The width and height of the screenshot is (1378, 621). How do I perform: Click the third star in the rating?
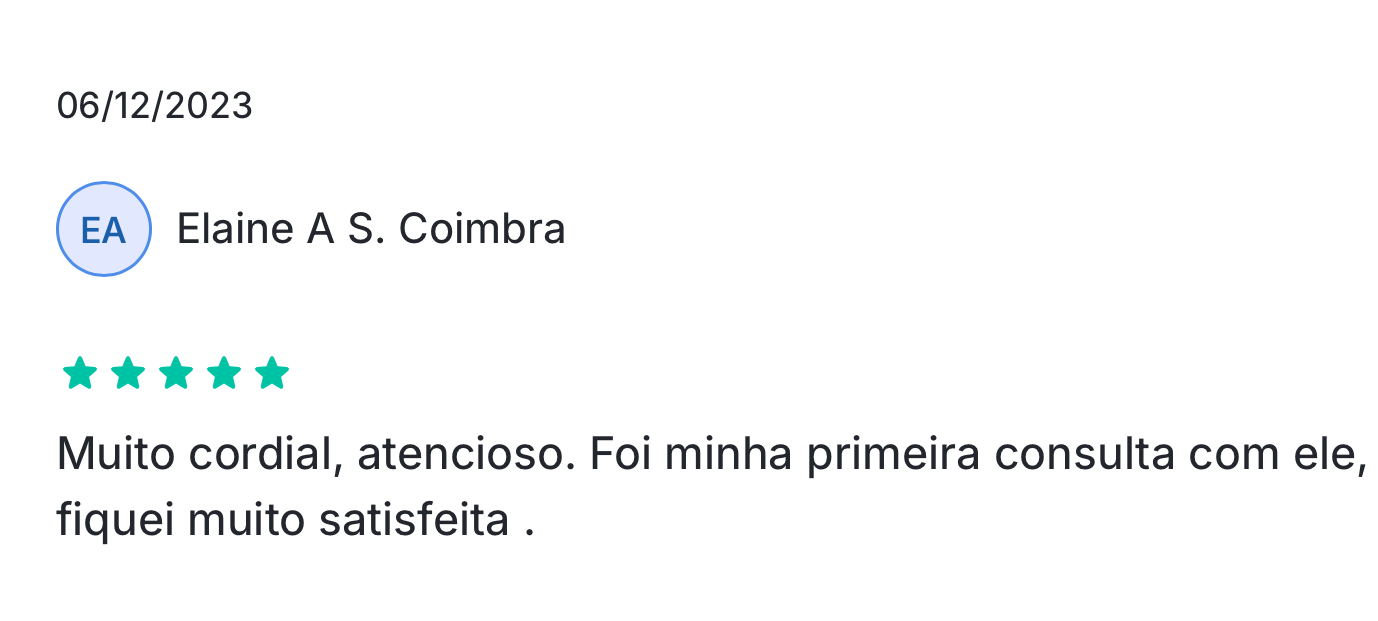176,374
